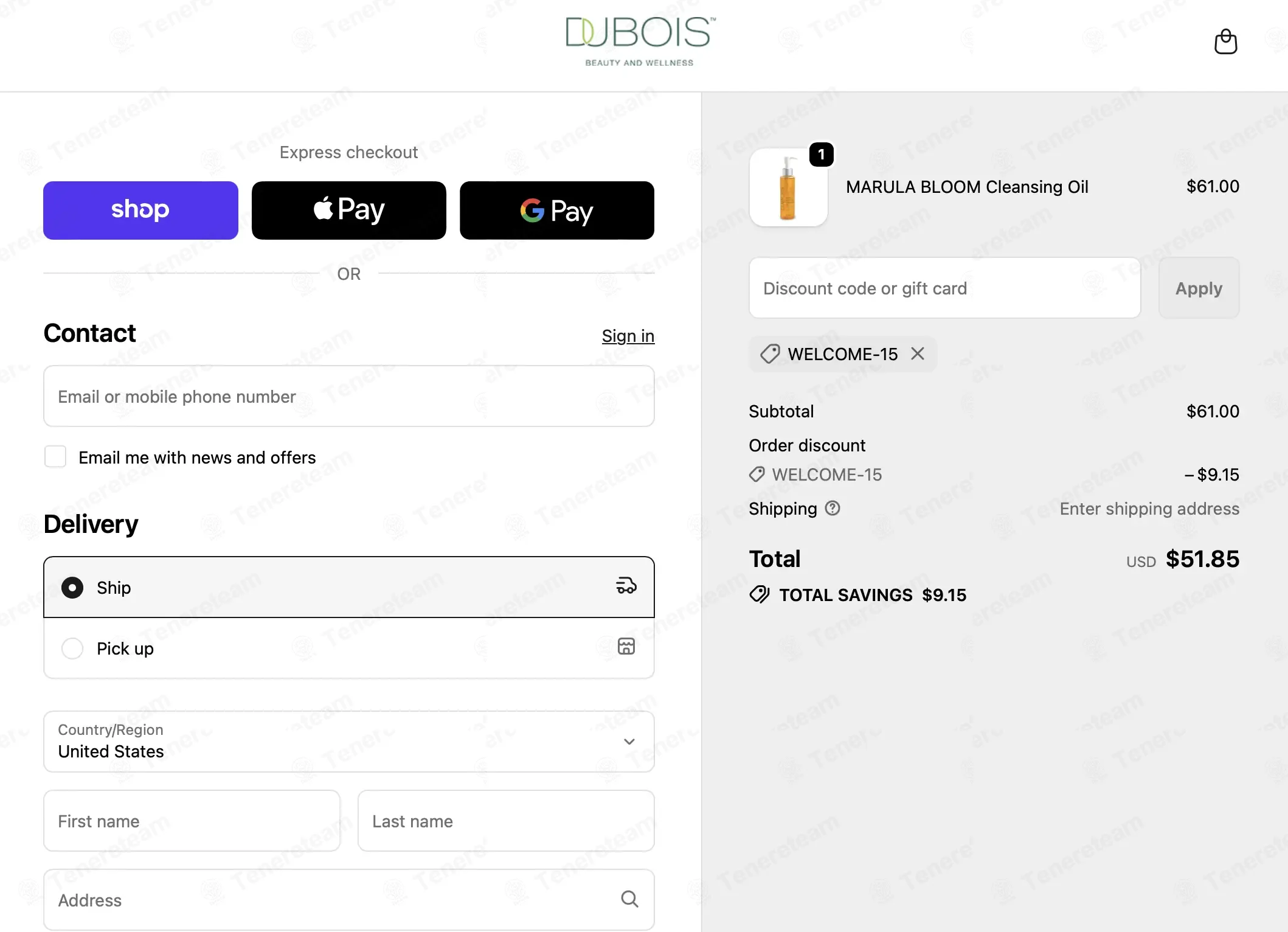Click the Enter shipping address text
The width and height of the screenshot is (1288, 932).
click(1149, 509)
